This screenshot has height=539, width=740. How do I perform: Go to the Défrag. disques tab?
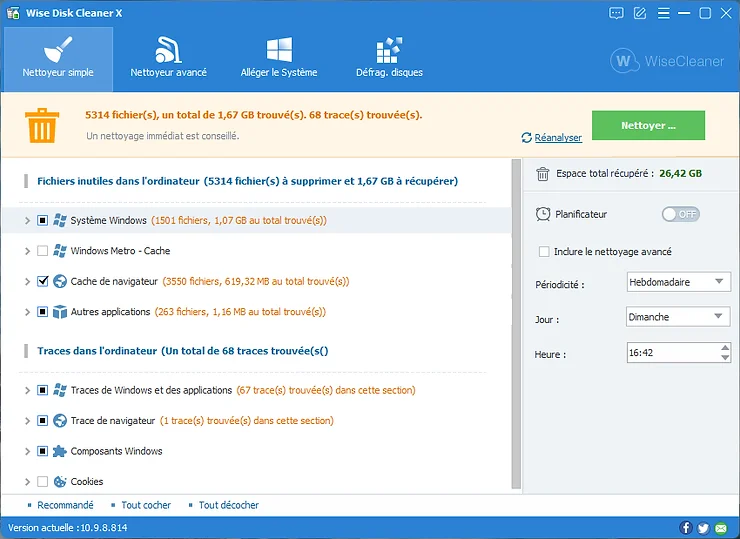coord(389,59)
